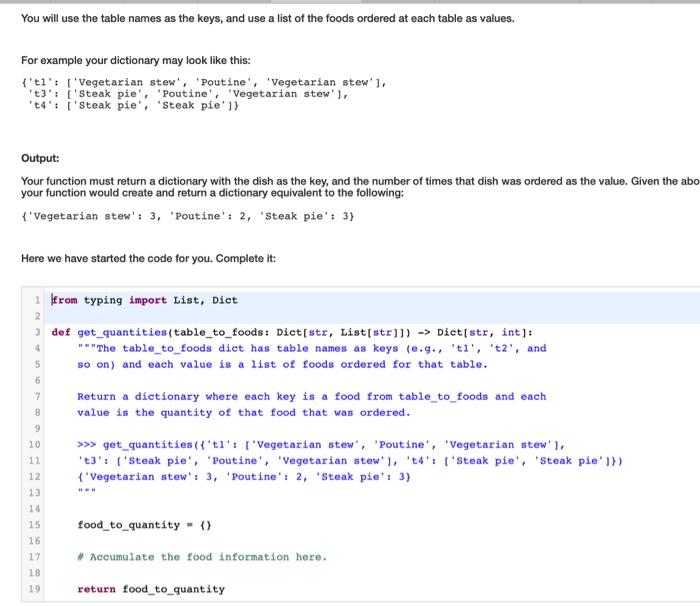Click the 'return food_to_quantity' line

click(x=151, y=589)
